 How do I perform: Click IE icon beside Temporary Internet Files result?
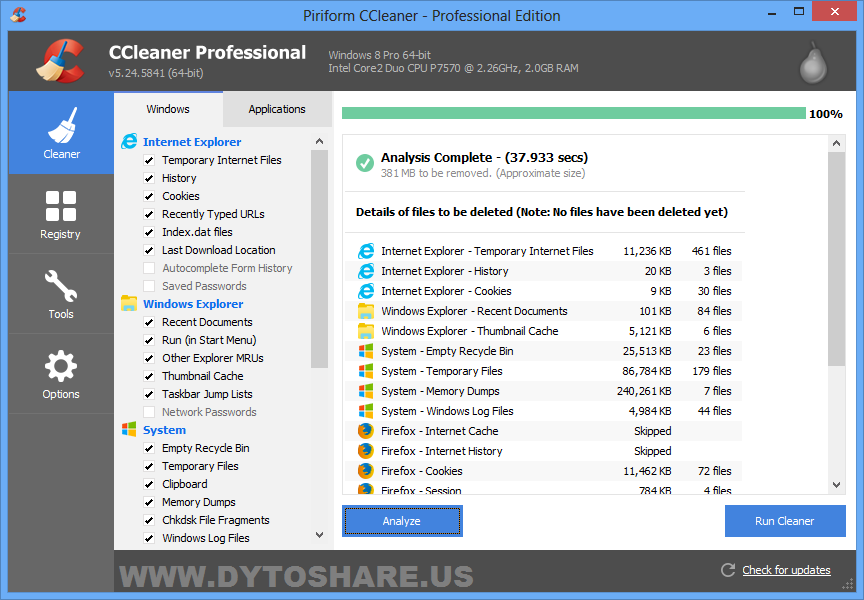point(366,251)
